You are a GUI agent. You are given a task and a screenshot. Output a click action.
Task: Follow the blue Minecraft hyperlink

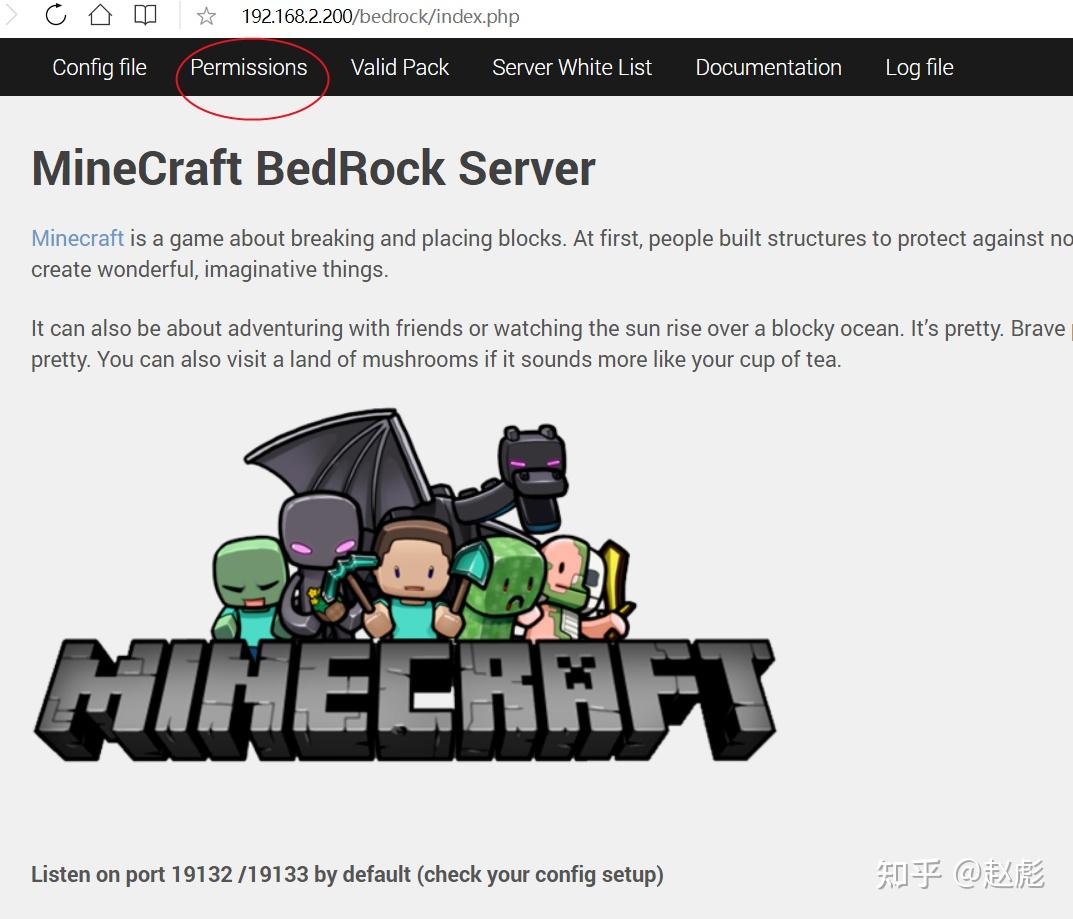(77, 238)
